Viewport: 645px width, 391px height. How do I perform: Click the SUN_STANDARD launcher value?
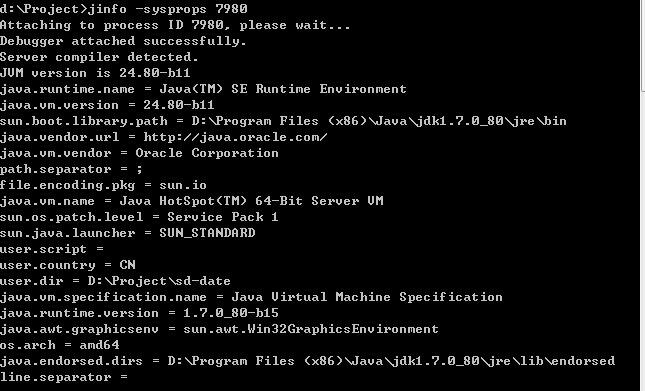click(x=207, y=233)
